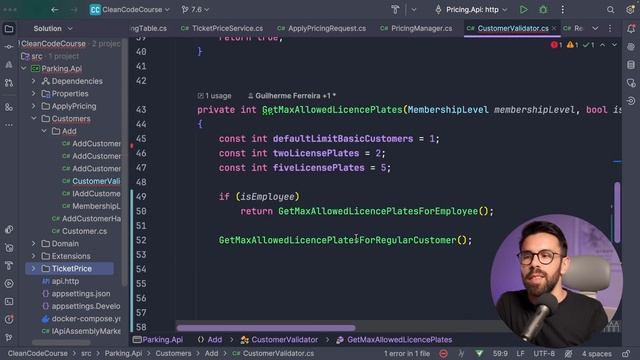
Task: Click the warning count indicator in editor
Action: (x=572, y=45)
